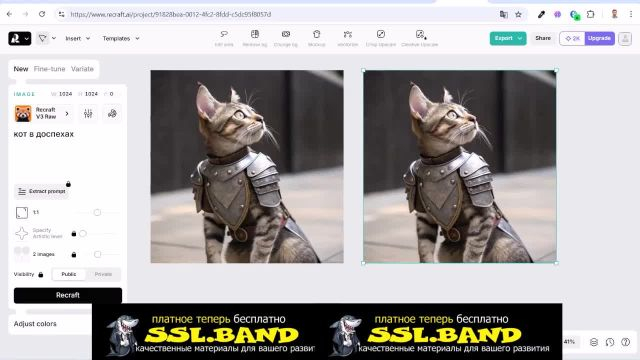This screenshot has height=360, width=640.
Task: Select the Remove bg tool
Action: 255,38
